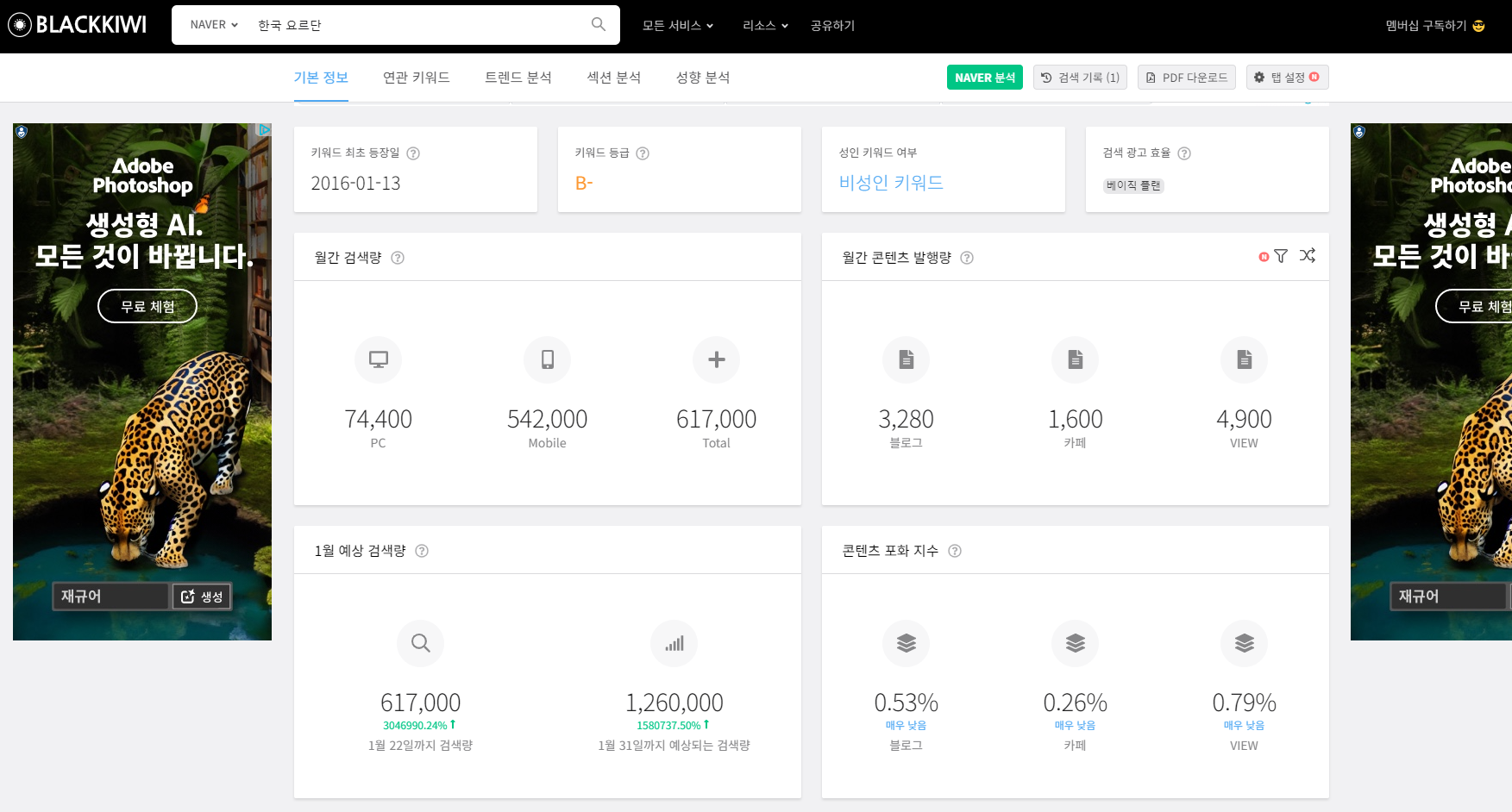Open help for 키워드 최초 등장일
The height and width of the screenshot is (812, 1512).
(413, 153)
